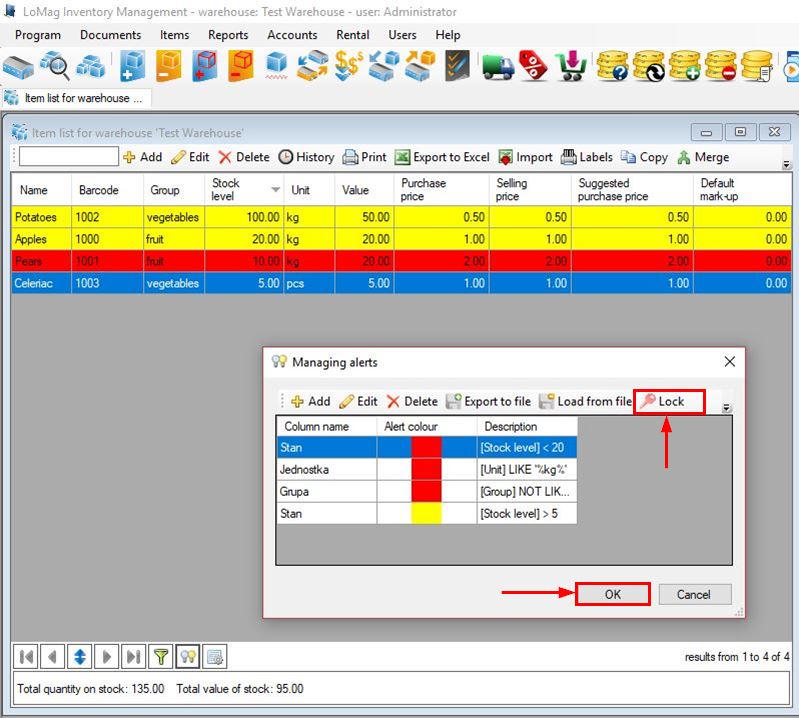Open the Rental menu
This screenshot has height=718, width=799.
[353, 35]
